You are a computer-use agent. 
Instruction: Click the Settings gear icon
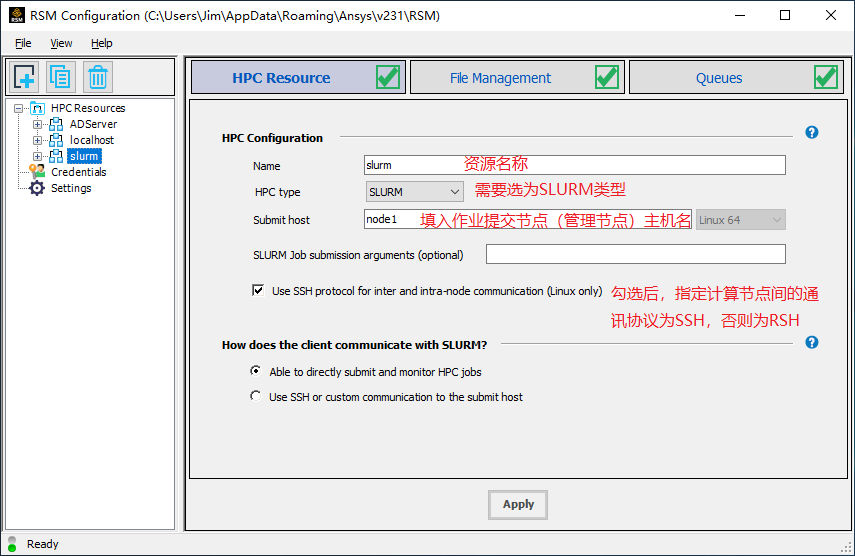point(37,188)
